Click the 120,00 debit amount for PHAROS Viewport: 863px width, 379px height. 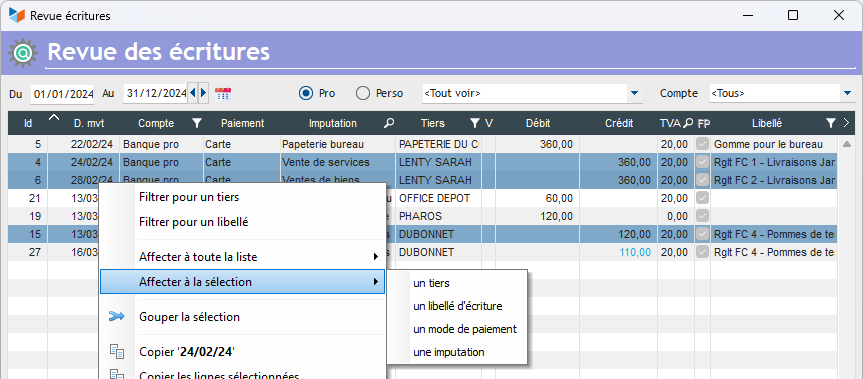[556, 216]
